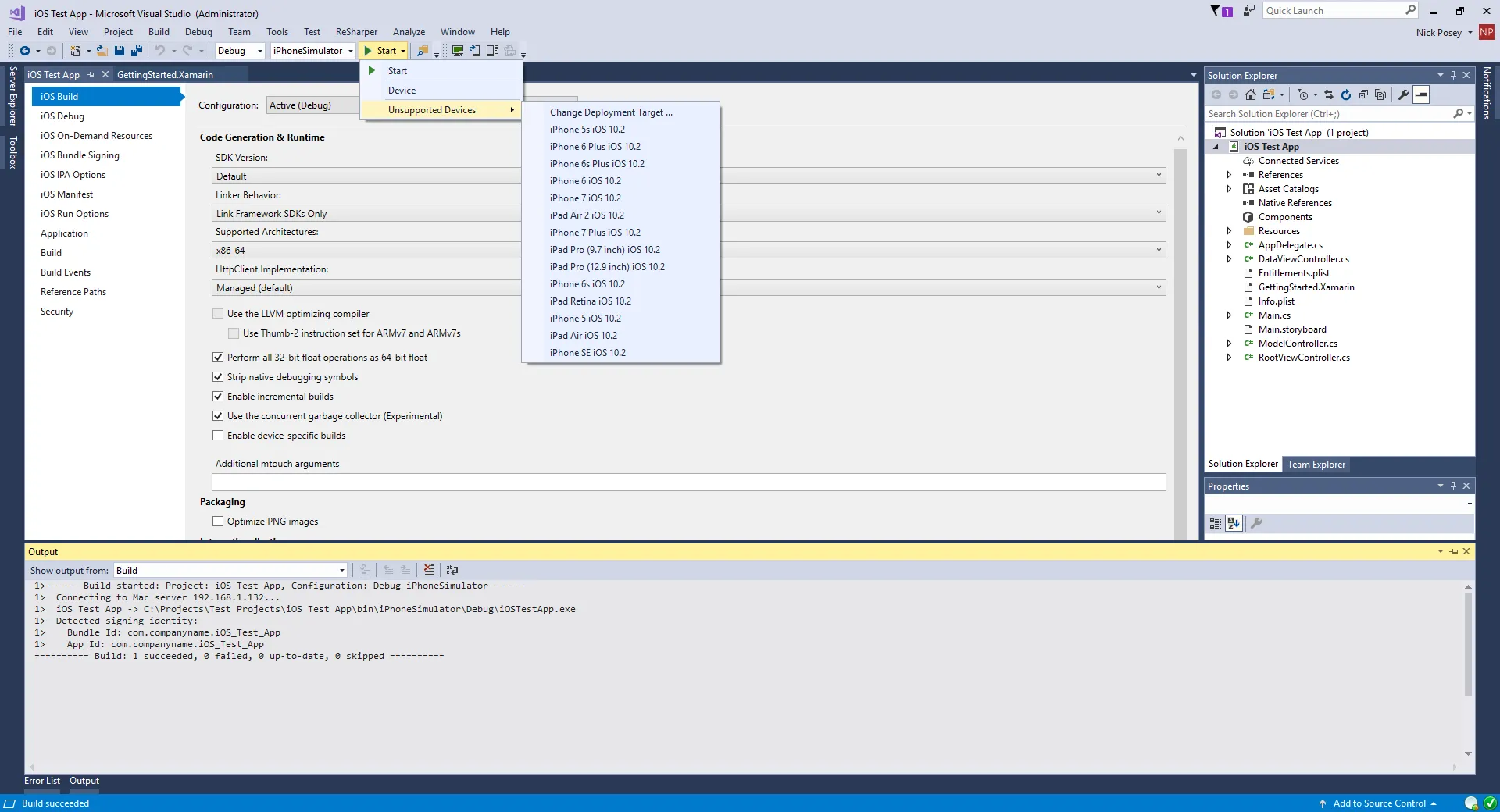Uncheck Enable incremental builds

coord(218,397)
